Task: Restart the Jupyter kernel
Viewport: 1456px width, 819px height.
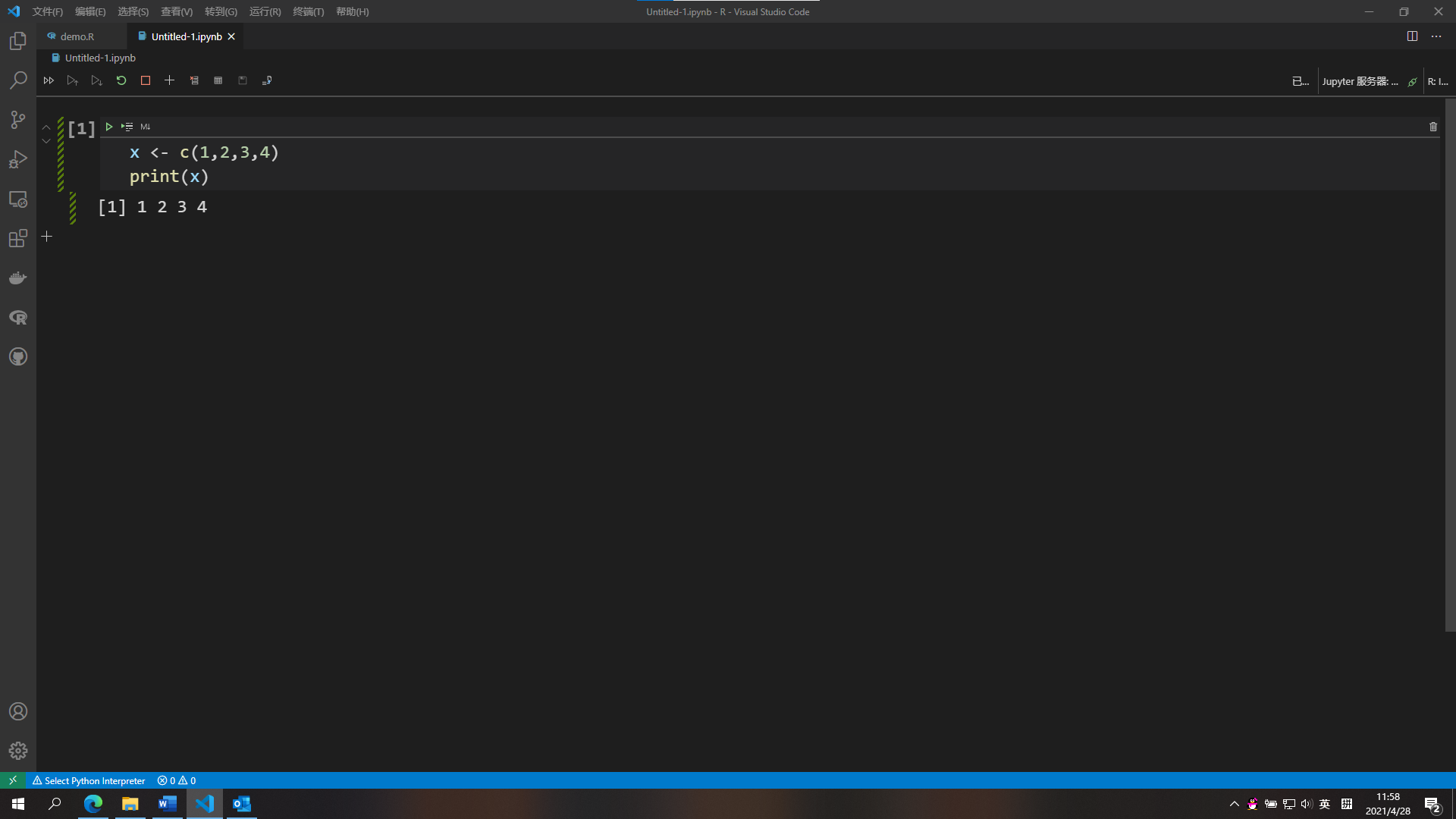Action: coord(121,80)
